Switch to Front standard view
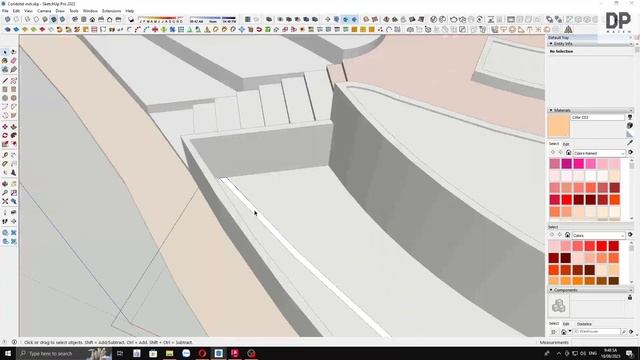The height and width of the screenshot is (360, 640). [92, 19]
